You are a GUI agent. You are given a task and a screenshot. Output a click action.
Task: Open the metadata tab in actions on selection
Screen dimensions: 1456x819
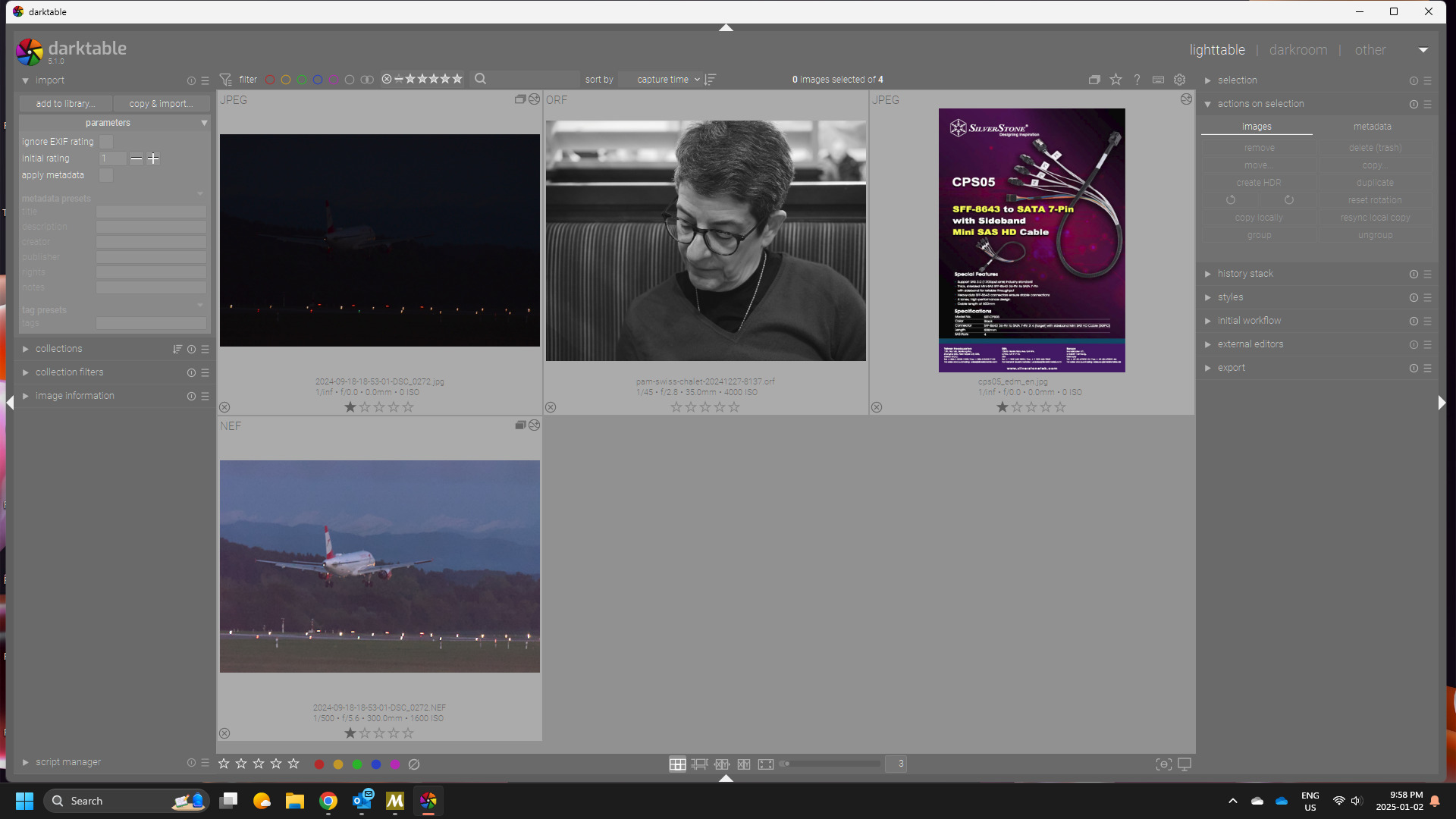pyautogui.click(x=1372, y=127)
